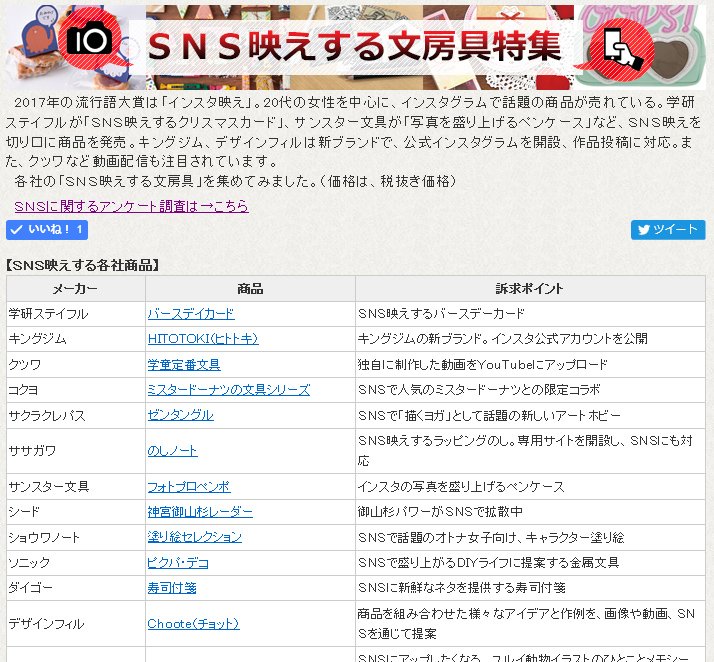Viewport: 714px width, 662px height.
Task: Select the クツワ maker cell
Action: click(76, 365)
